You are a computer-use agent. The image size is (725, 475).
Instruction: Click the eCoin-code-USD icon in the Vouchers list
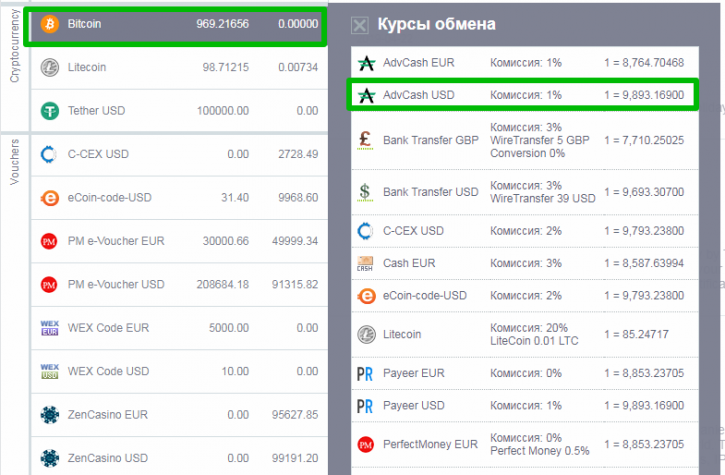coord(49,197)
